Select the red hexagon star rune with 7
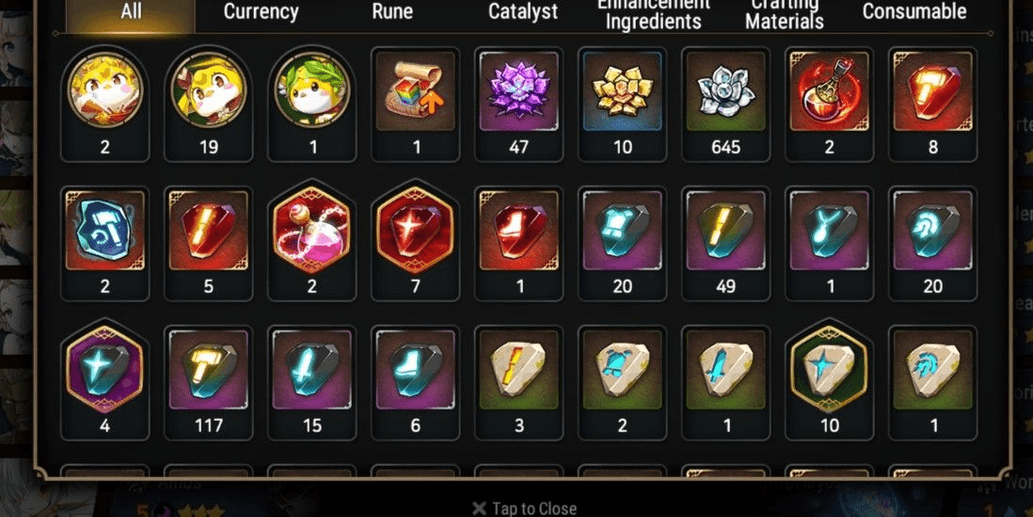This screenshot has width=1033, height=517. point(415,244)
